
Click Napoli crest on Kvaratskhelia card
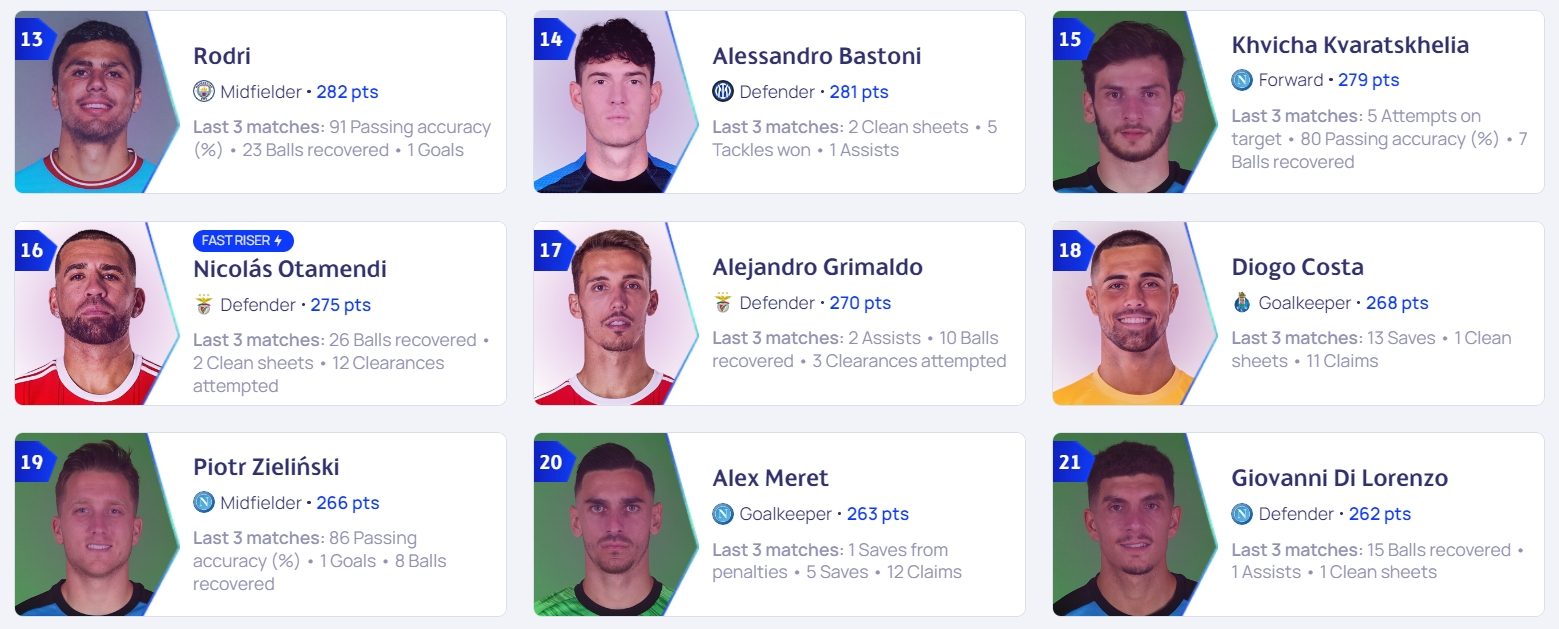click(x=1242, y=80)
